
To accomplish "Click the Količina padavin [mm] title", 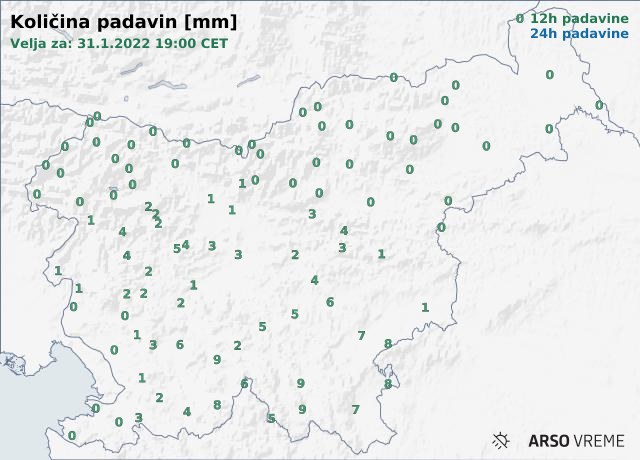I will tap(123, 22).
